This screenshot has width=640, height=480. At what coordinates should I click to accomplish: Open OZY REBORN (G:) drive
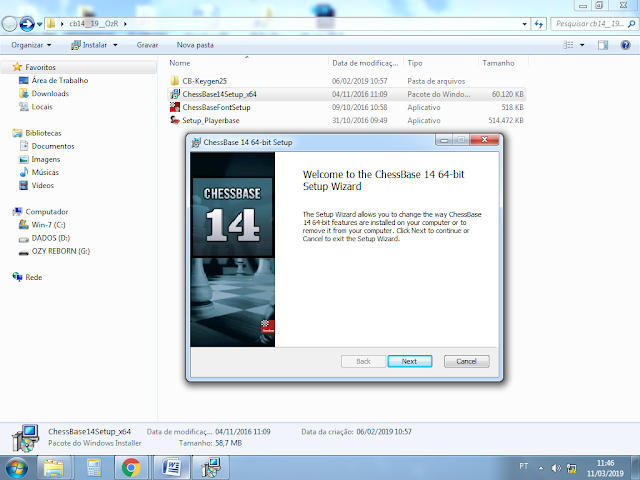[x=61, y=251]
